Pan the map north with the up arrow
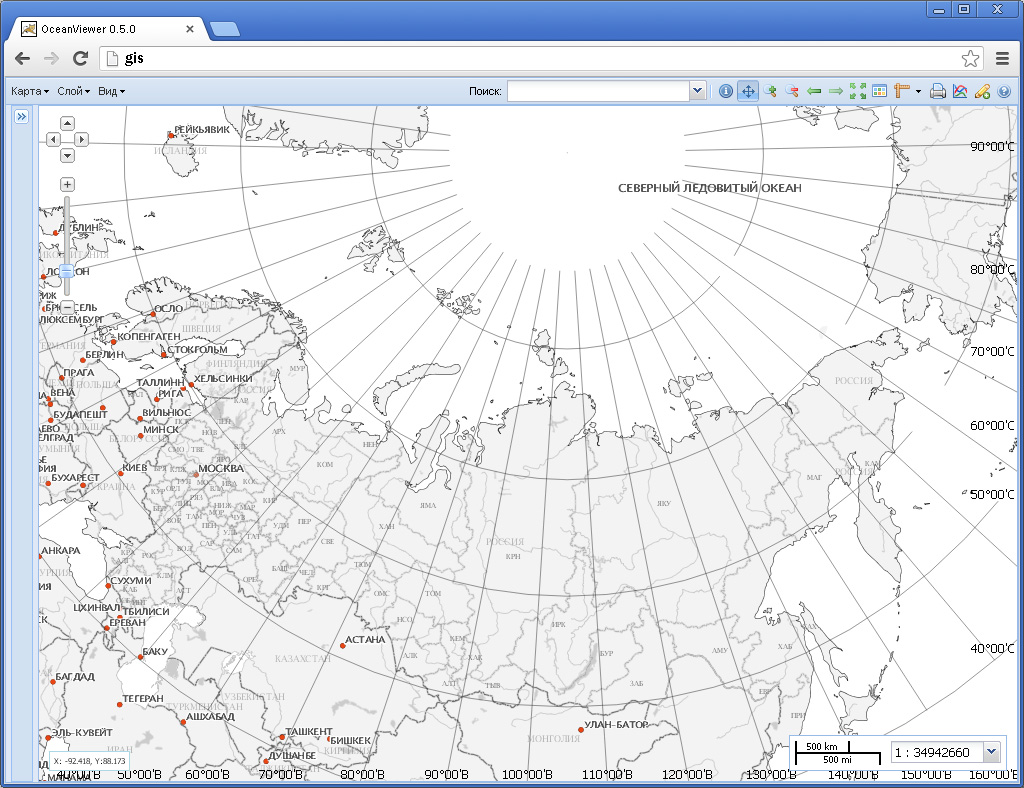The width and height of the screenshot is (1024, 788). [67, 123]
